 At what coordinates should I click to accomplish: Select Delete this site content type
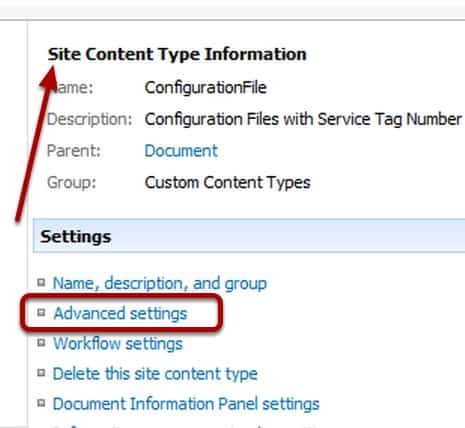tap(155, 374)
